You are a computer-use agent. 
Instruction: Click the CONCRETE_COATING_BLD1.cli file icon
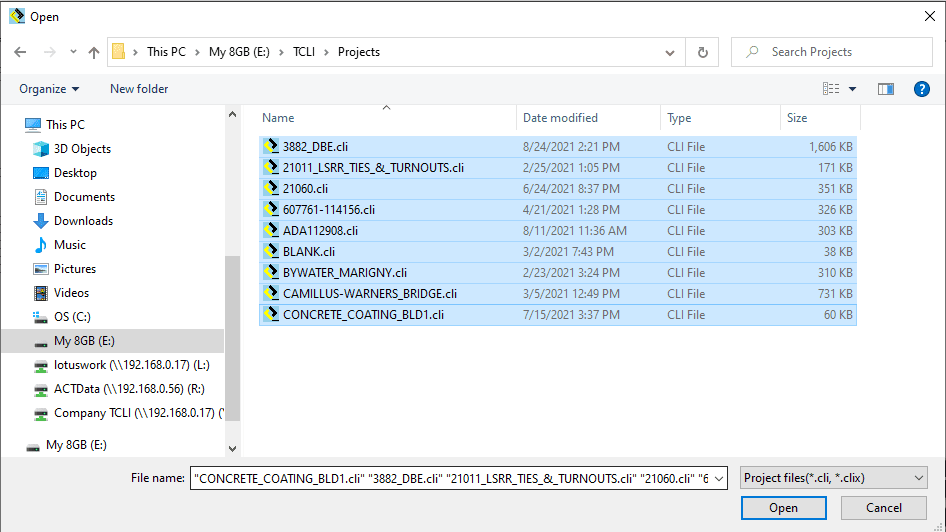click(x=271, y=315)
